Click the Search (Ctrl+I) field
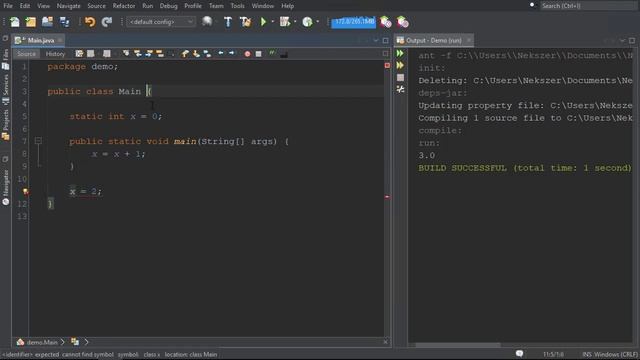Image resolution: width=640 pixels, height=360 pixels. pos(588,6)
